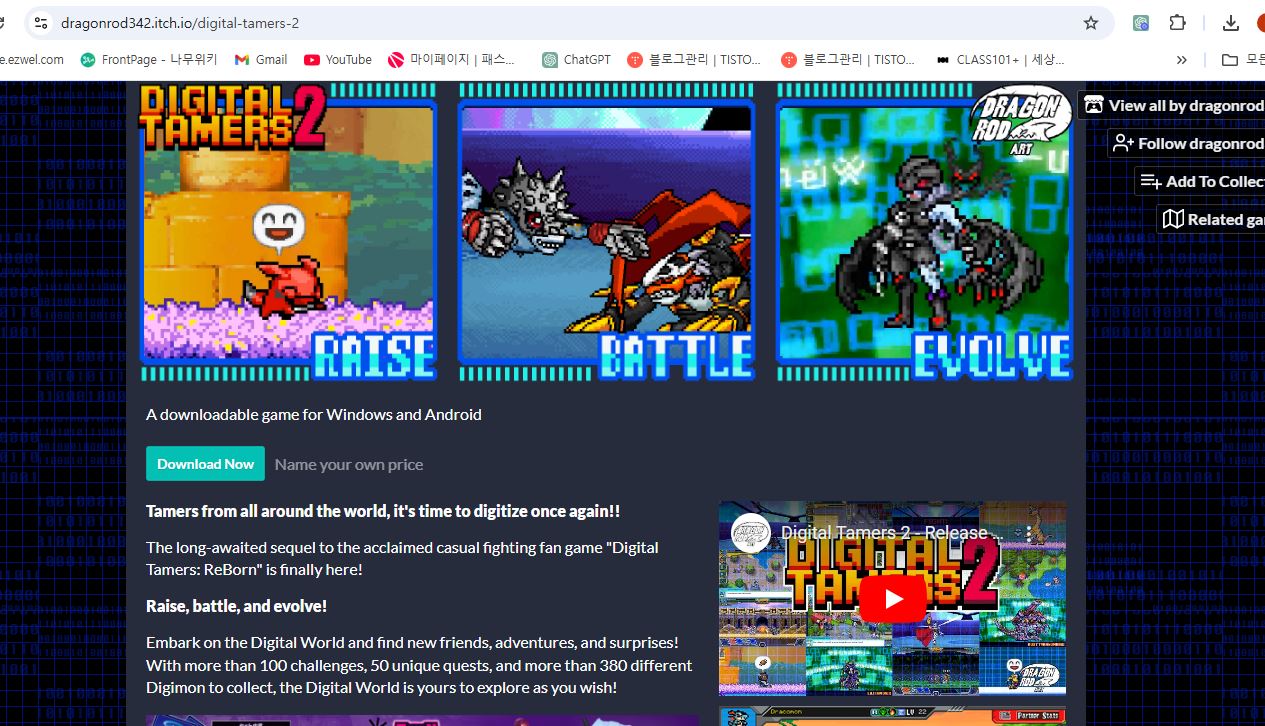Open the Gmail bookmark

[x=261, y=60]
